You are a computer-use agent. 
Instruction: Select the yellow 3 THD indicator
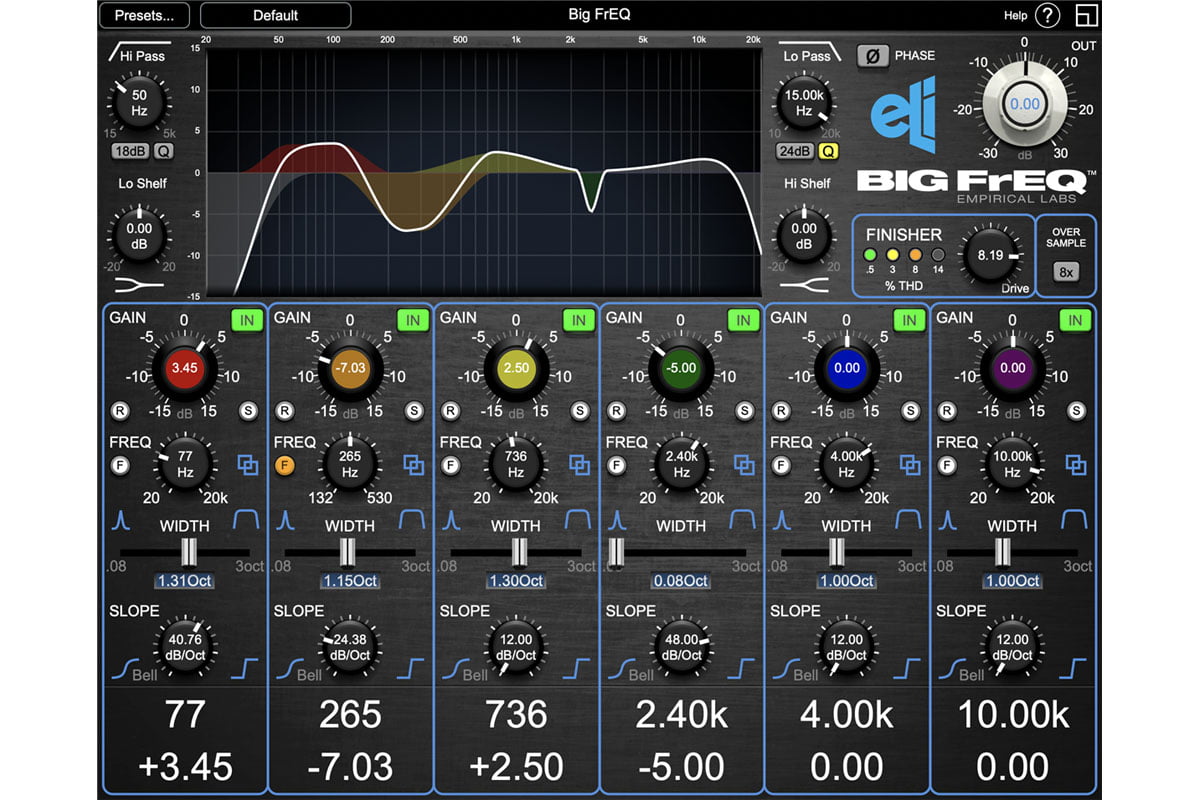coord(893,254)
